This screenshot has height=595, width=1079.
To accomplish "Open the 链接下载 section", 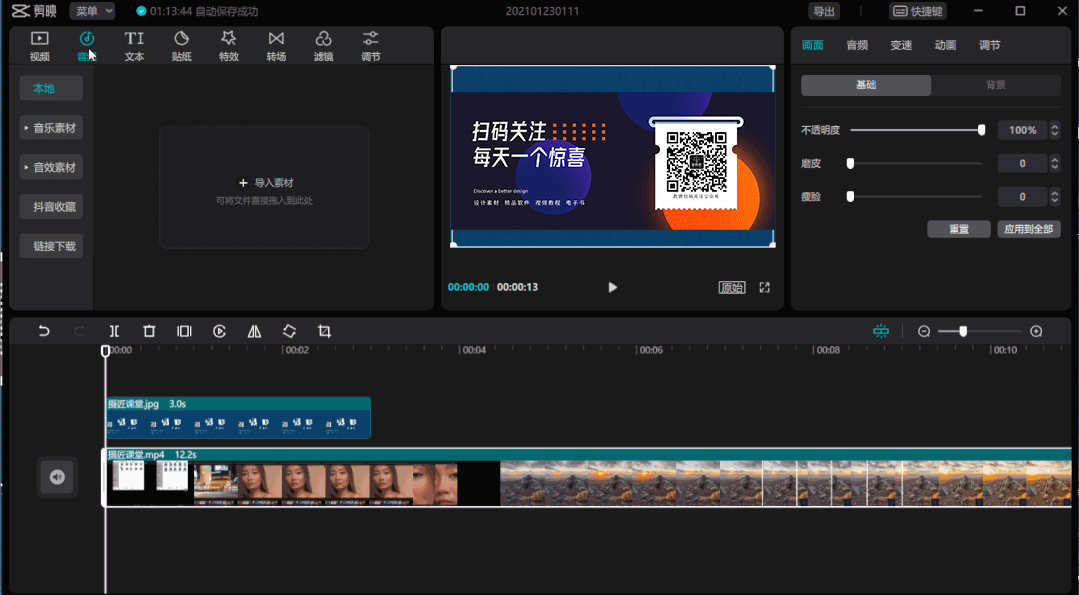I will (x=52, y=246).
